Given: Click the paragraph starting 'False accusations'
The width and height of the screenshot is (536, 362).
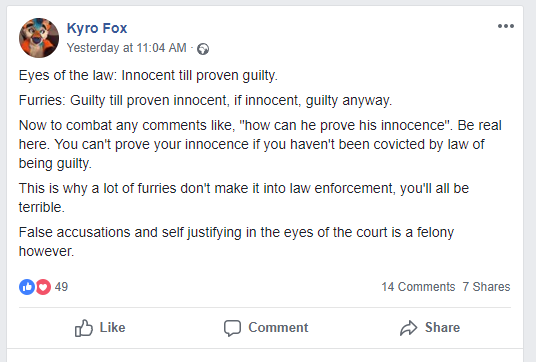Looking at the screenshot, I should (236, 242).
